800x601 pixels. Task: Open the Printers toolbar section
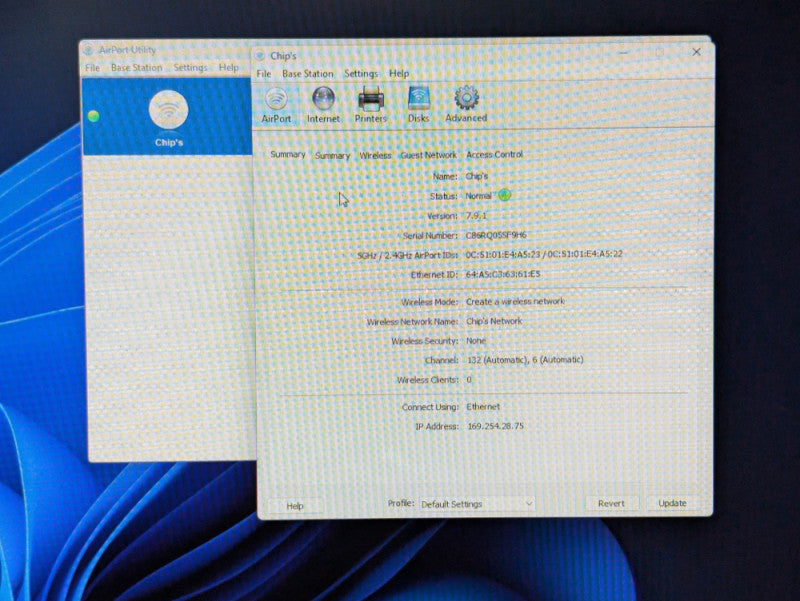coord(370,105)
